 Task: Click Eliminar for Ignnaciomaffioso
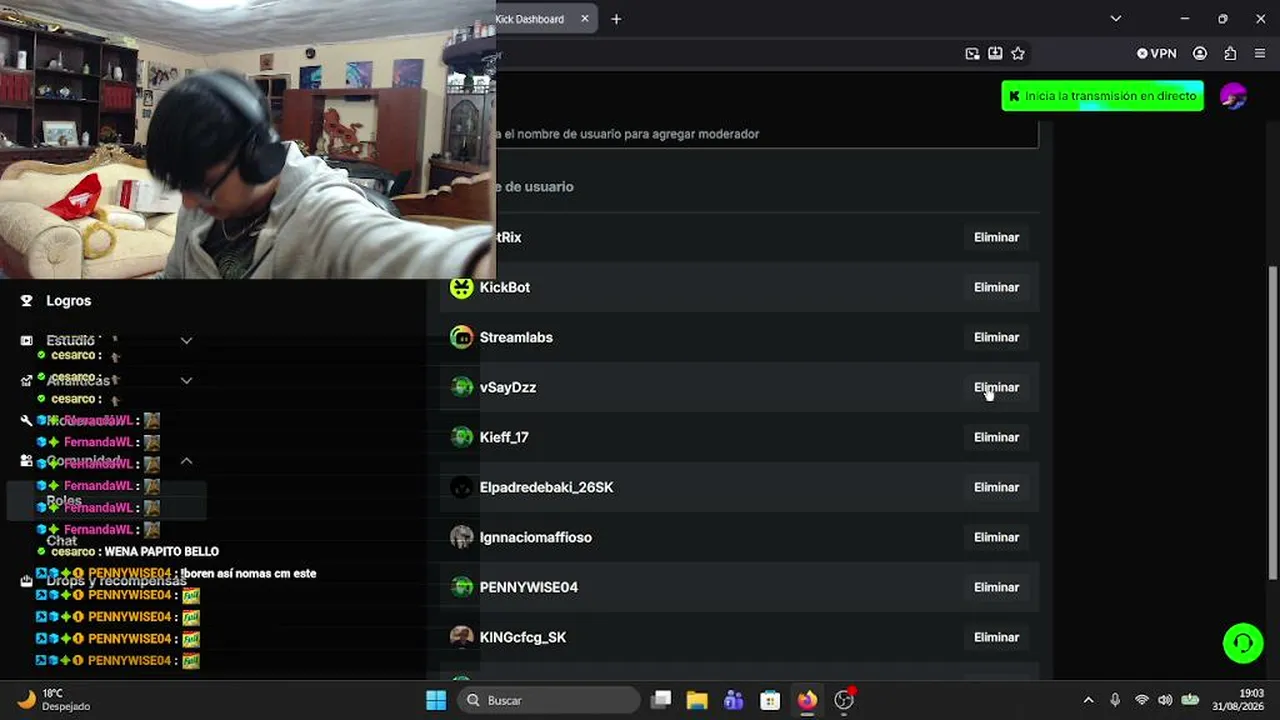(x=997, y=537)
